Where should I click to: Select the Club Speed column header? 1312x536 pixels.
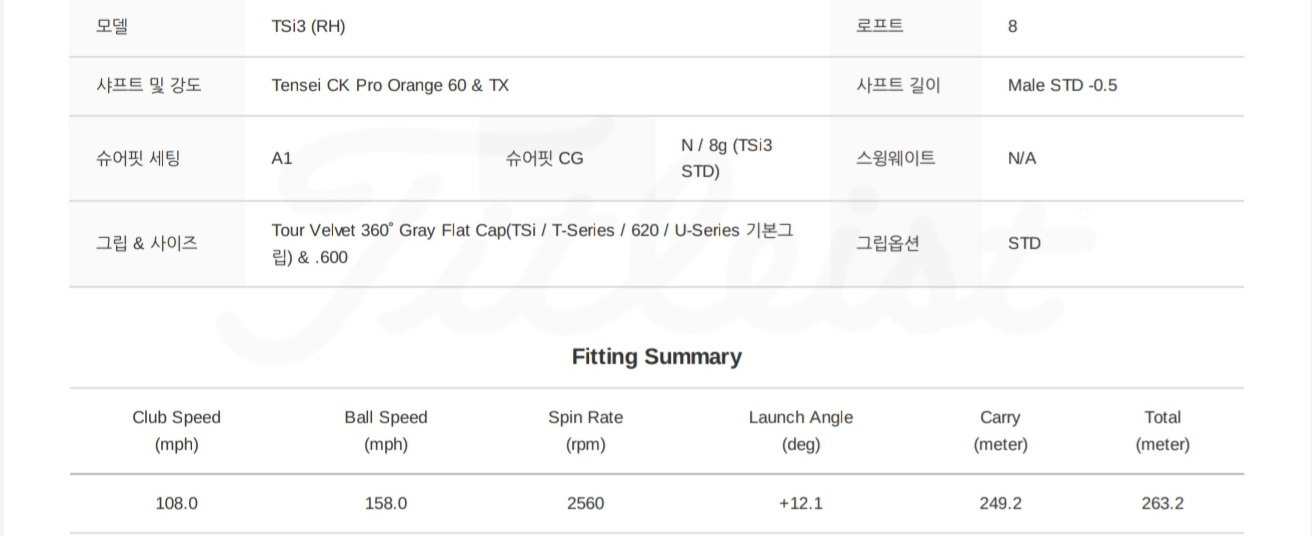tap(176, 431)
